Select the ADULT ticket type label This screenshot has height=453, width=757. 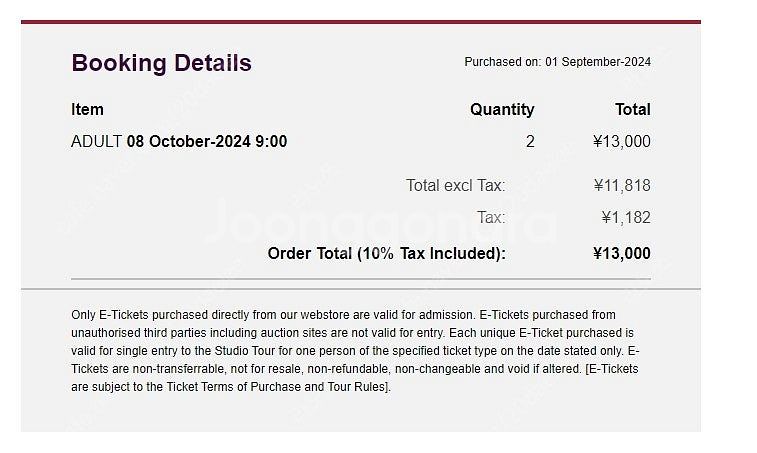tap(96, 142)
